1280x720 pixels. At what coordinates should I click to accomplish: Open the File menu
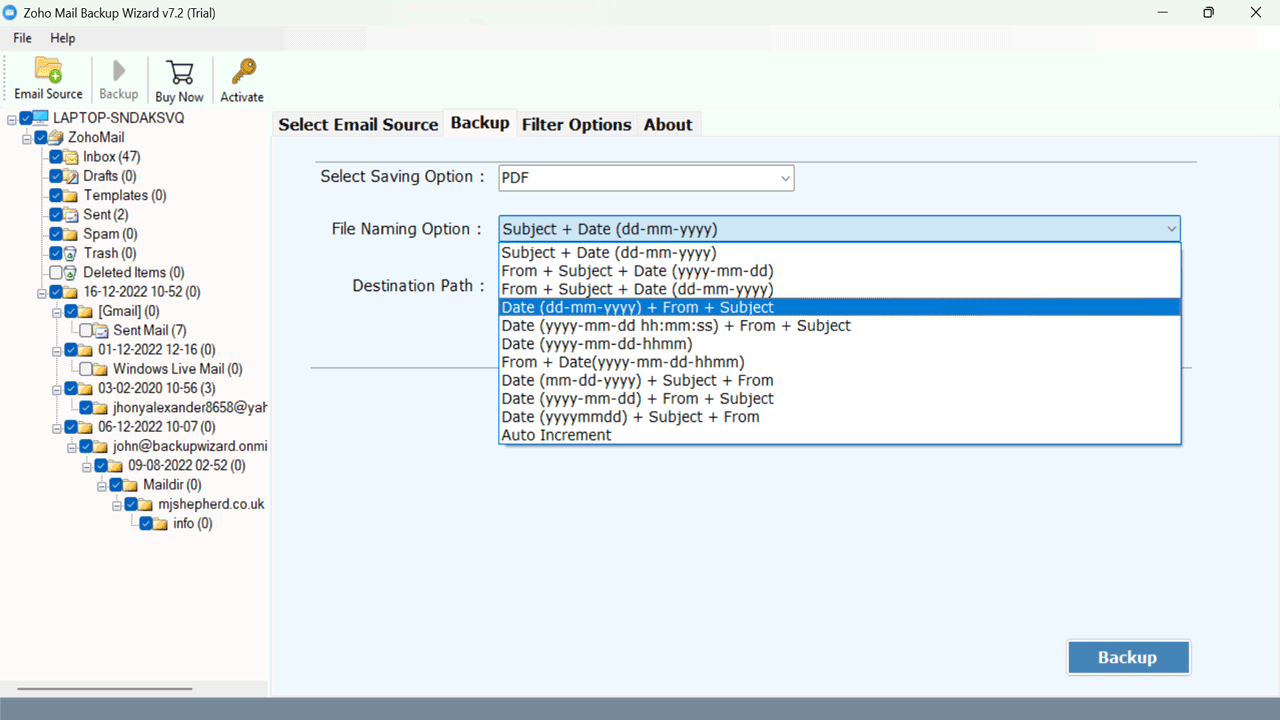(22, 38)
